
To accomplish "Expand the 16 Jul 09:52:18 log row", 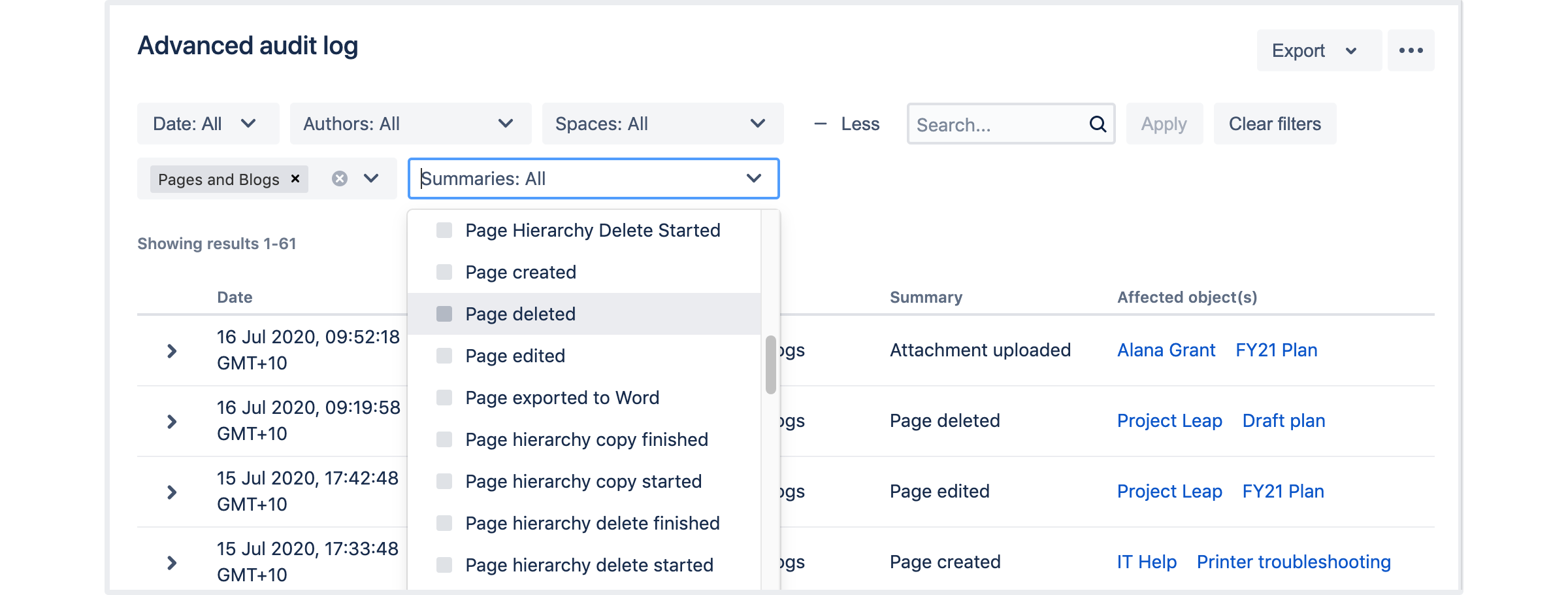I will [172, 351].
